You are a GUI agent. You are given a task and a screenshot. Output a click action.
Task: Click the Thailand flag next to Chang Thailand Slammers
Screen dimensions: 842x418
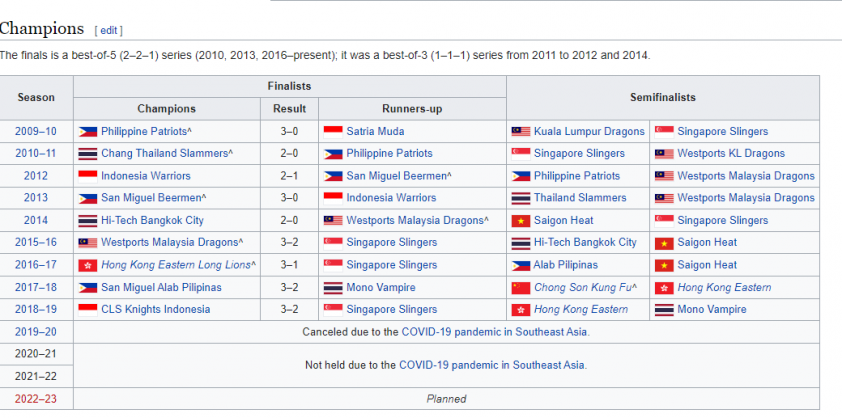pyautogui.click(x=88, y=154)
